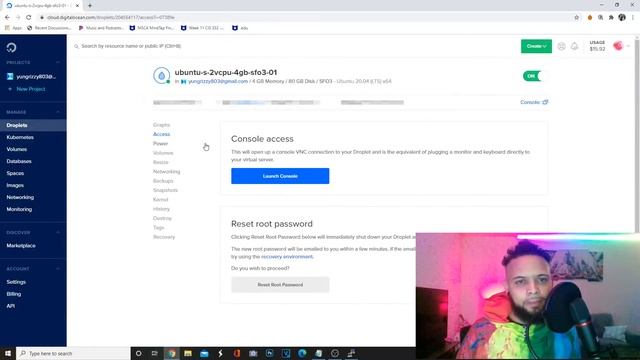Screen dimensions: 640x360
Task: Open Chrome from the taskbar
Action: click(171, 353)
